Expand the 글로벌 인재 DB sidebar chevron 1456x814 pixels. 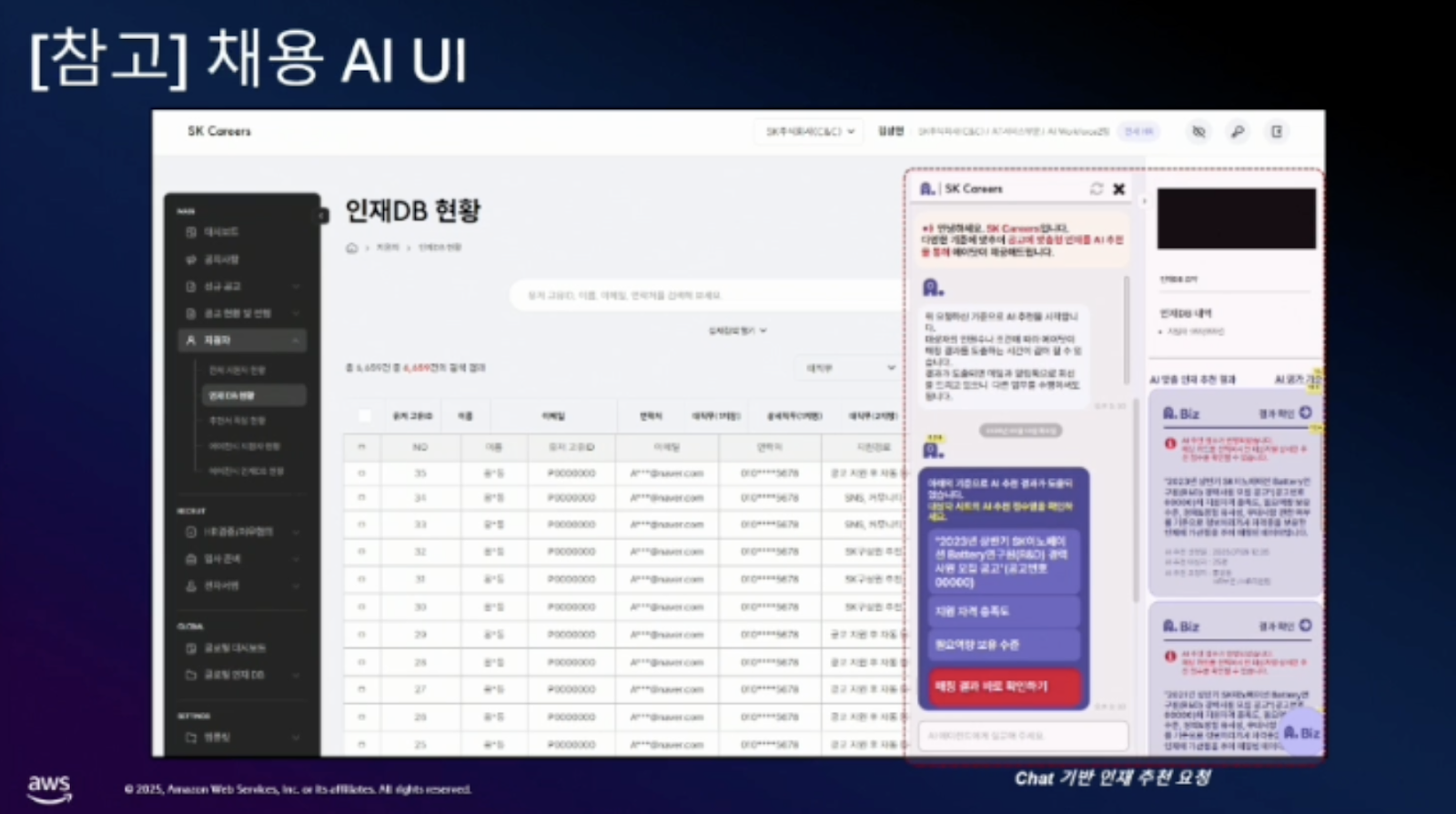[296, 675]
